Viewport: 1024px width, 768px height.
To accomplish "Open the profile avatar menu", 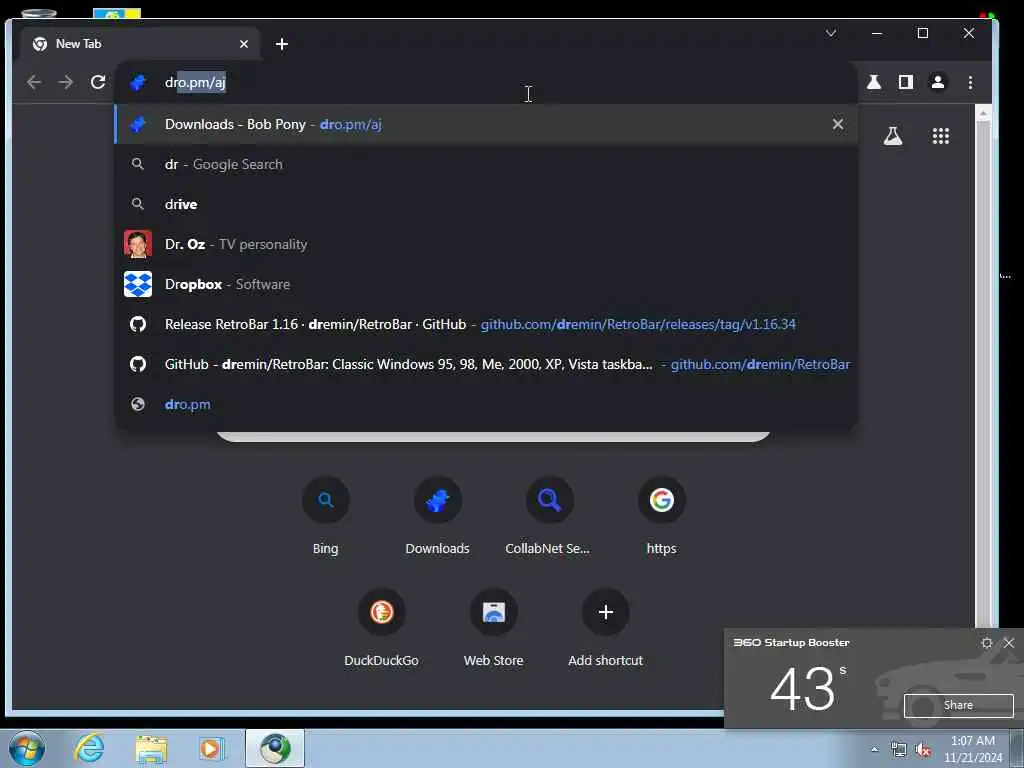I will [938, 82].
